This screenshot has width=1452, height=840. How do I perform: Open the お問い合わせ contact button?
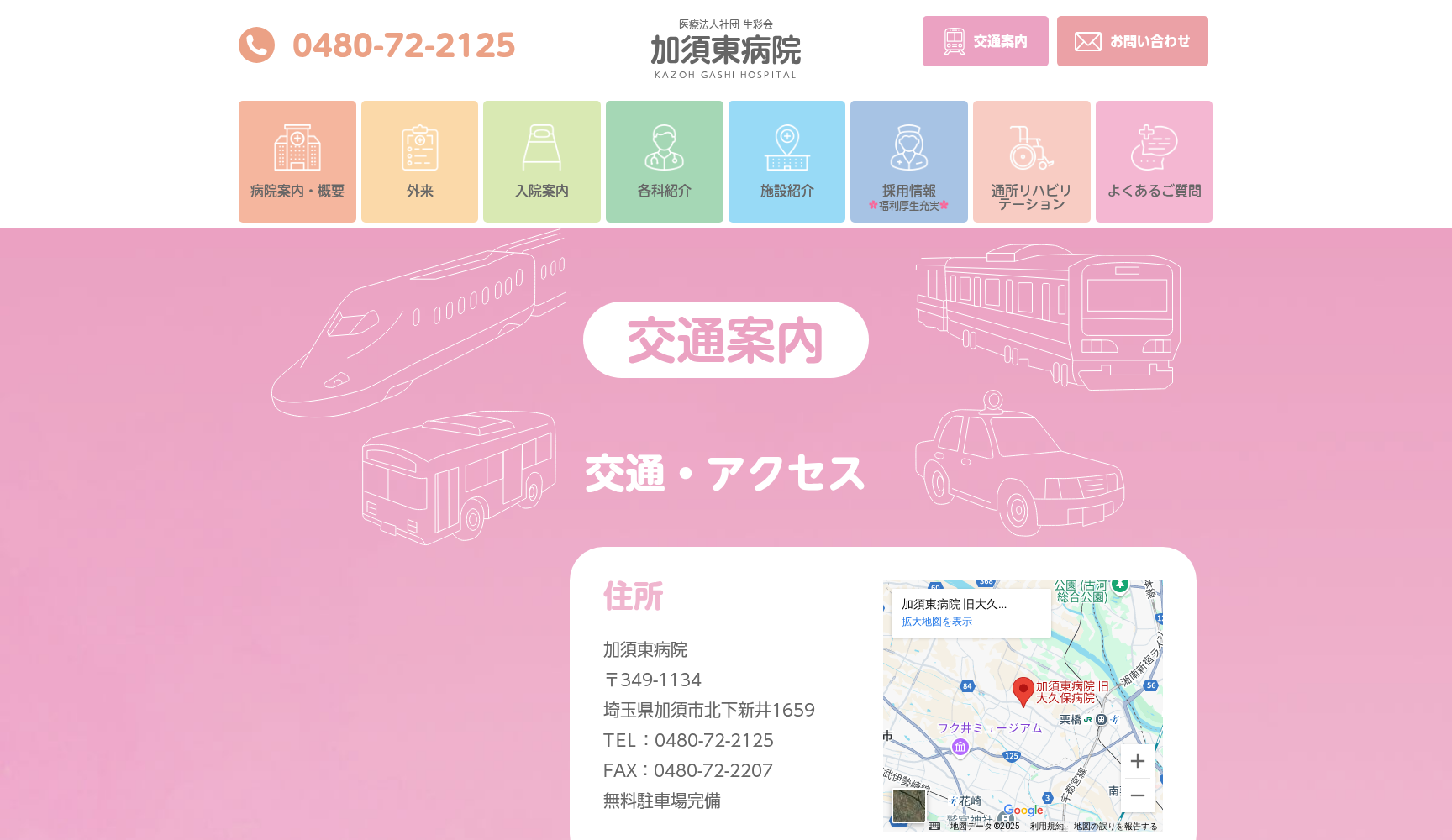(x=1133, y=41)
